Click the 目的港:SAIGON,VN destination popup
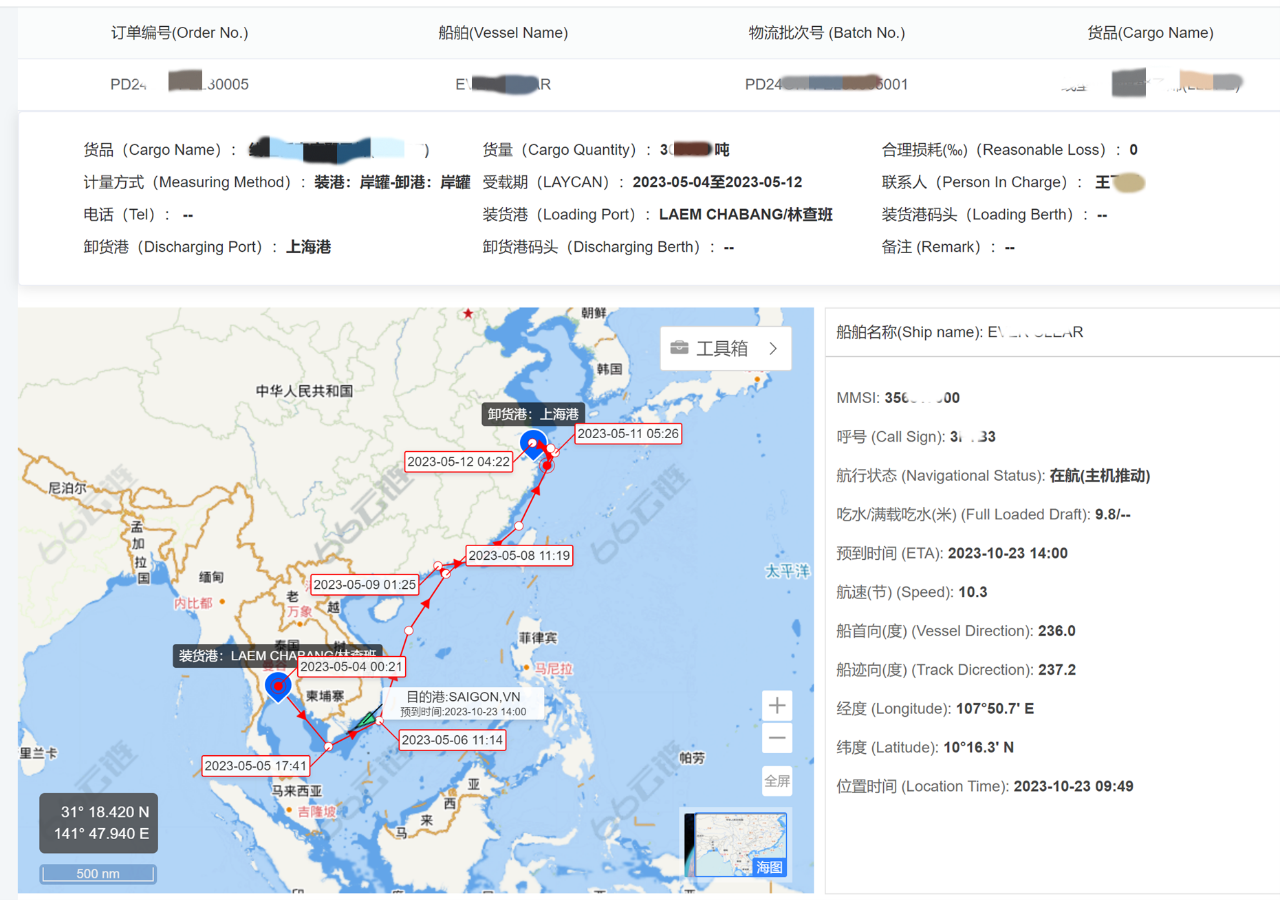This screenshot has height=900, width=1280. point(463,703)
